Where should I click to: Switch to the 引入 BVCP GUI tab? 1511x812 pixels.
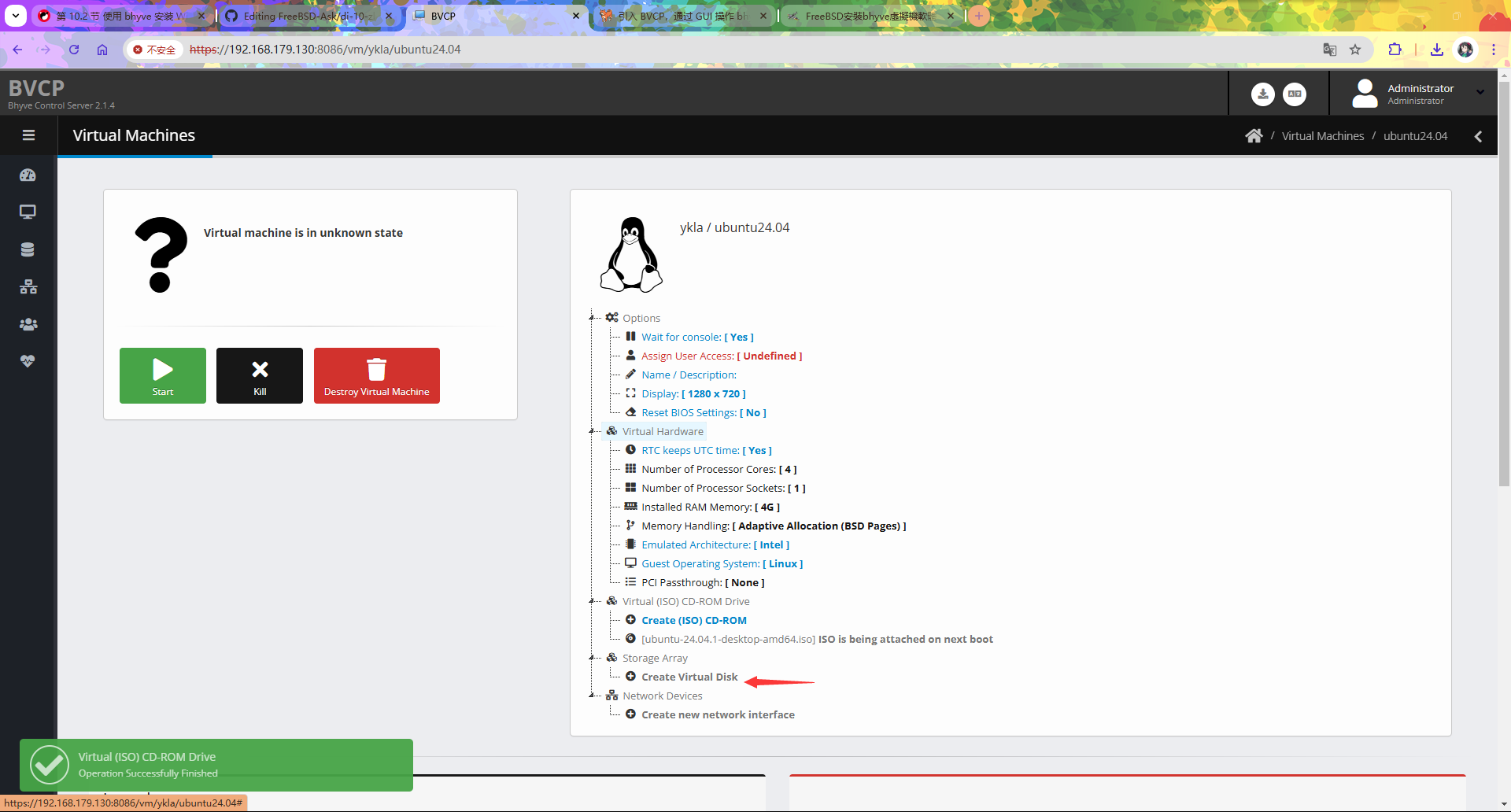(x=683, y=16)
